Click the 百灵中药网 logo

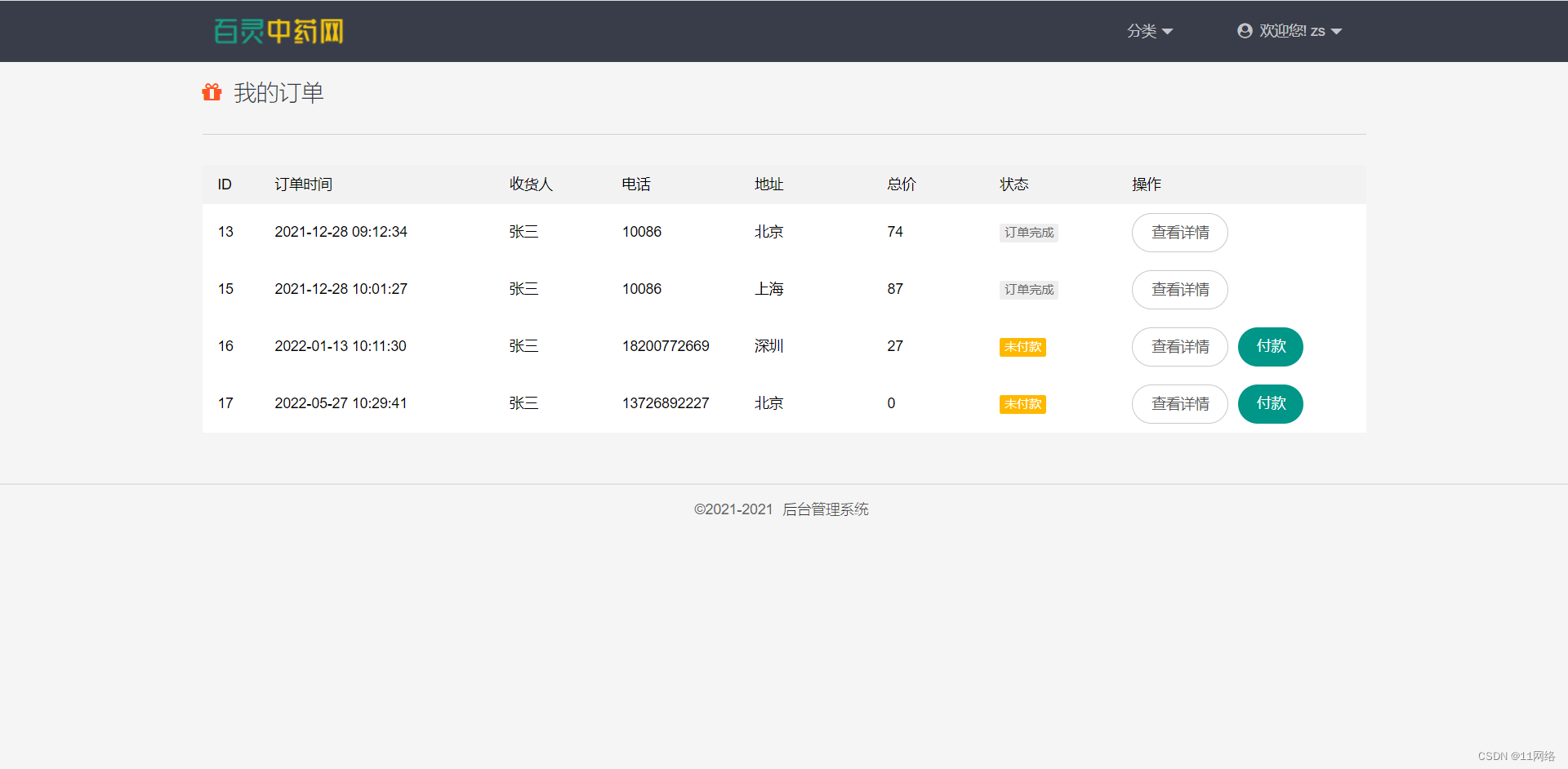[278, 31]
